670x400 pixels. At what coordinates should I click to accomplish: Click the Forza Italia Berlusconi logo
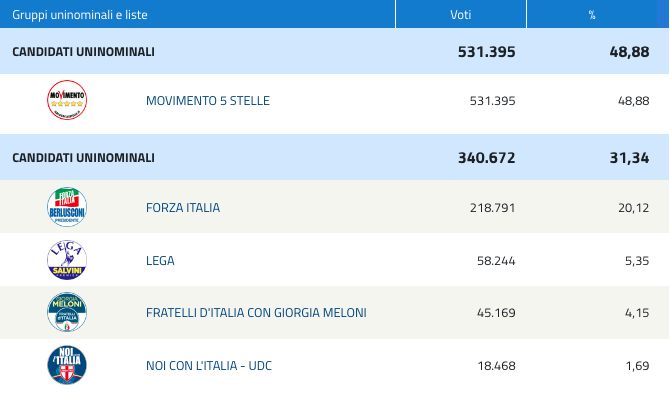click(x=67, y=207)
